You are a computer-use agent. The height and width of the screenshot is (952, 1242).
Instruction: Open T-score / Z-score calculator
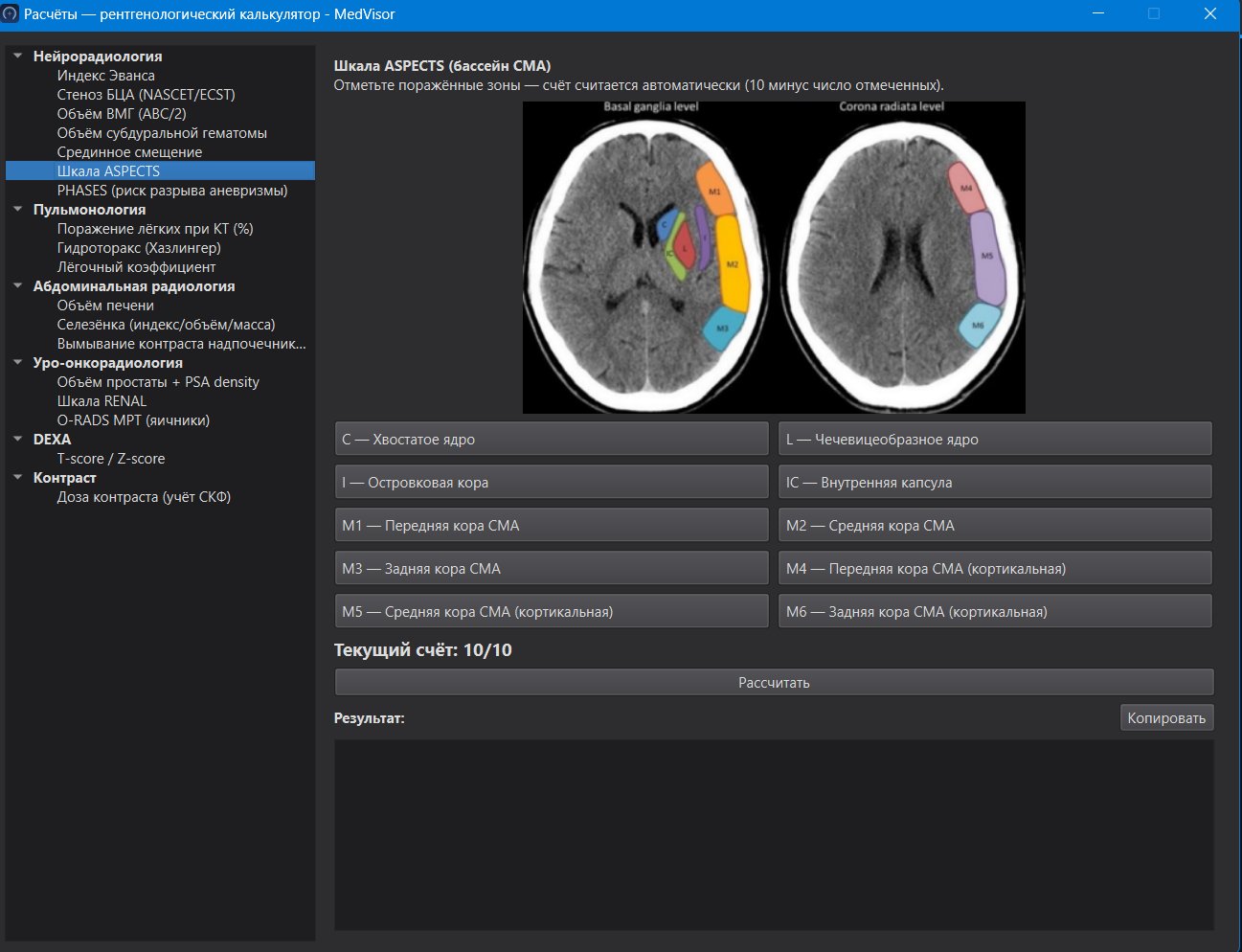(111, 459)
